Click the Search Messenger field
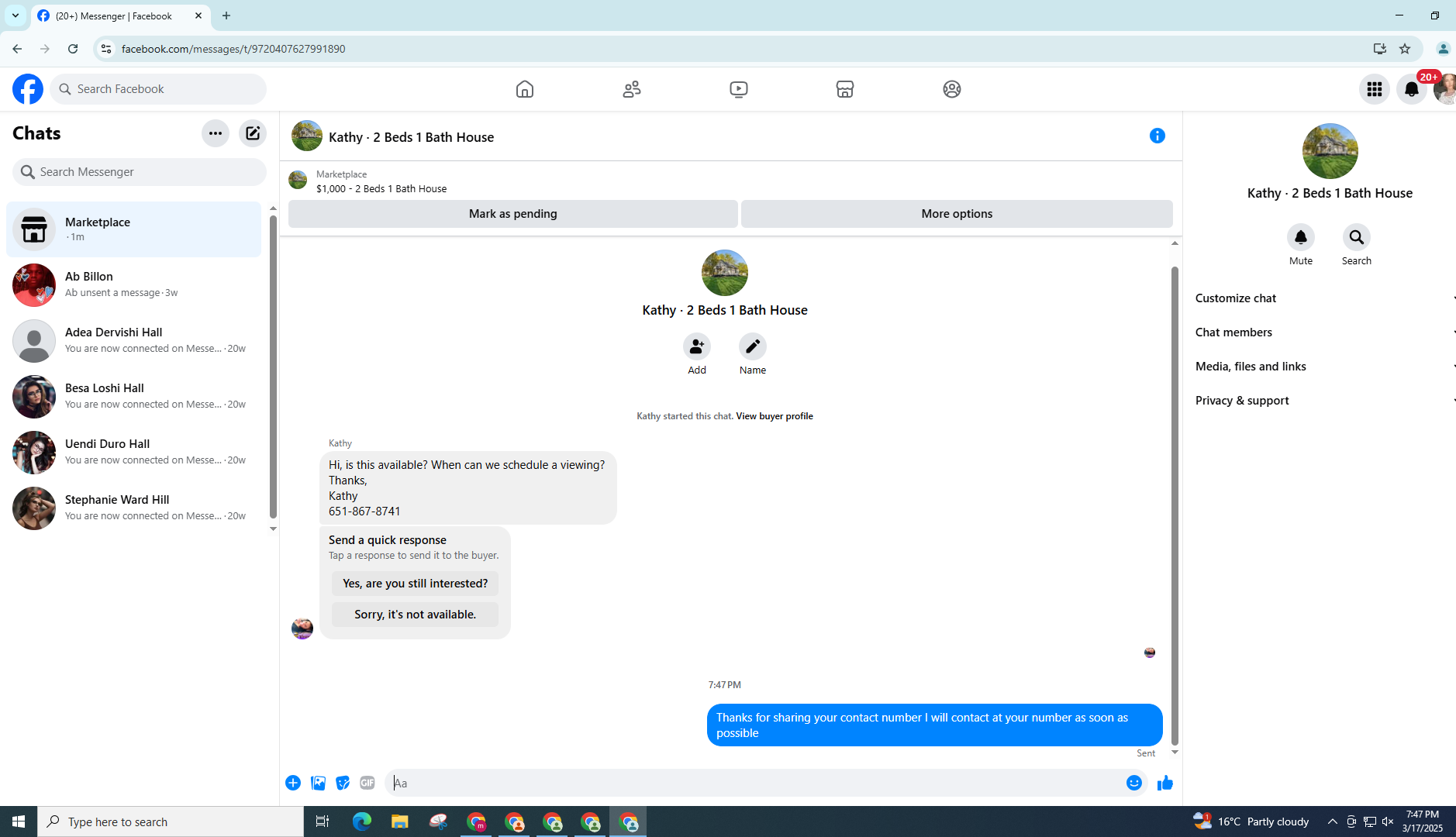The height and width of the screenshot is (837, 1456). (x=140, y=172)
